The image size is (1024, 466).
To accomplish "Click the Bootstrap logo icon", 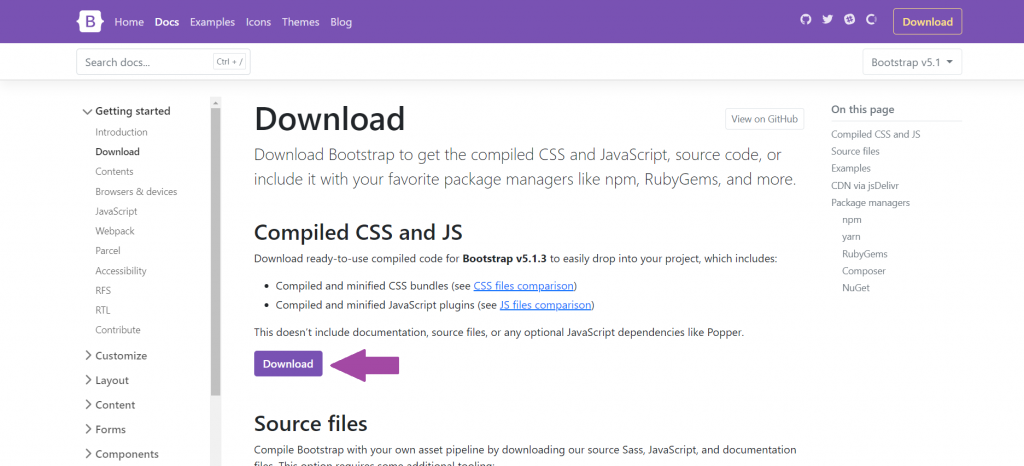I will (90, 22).
